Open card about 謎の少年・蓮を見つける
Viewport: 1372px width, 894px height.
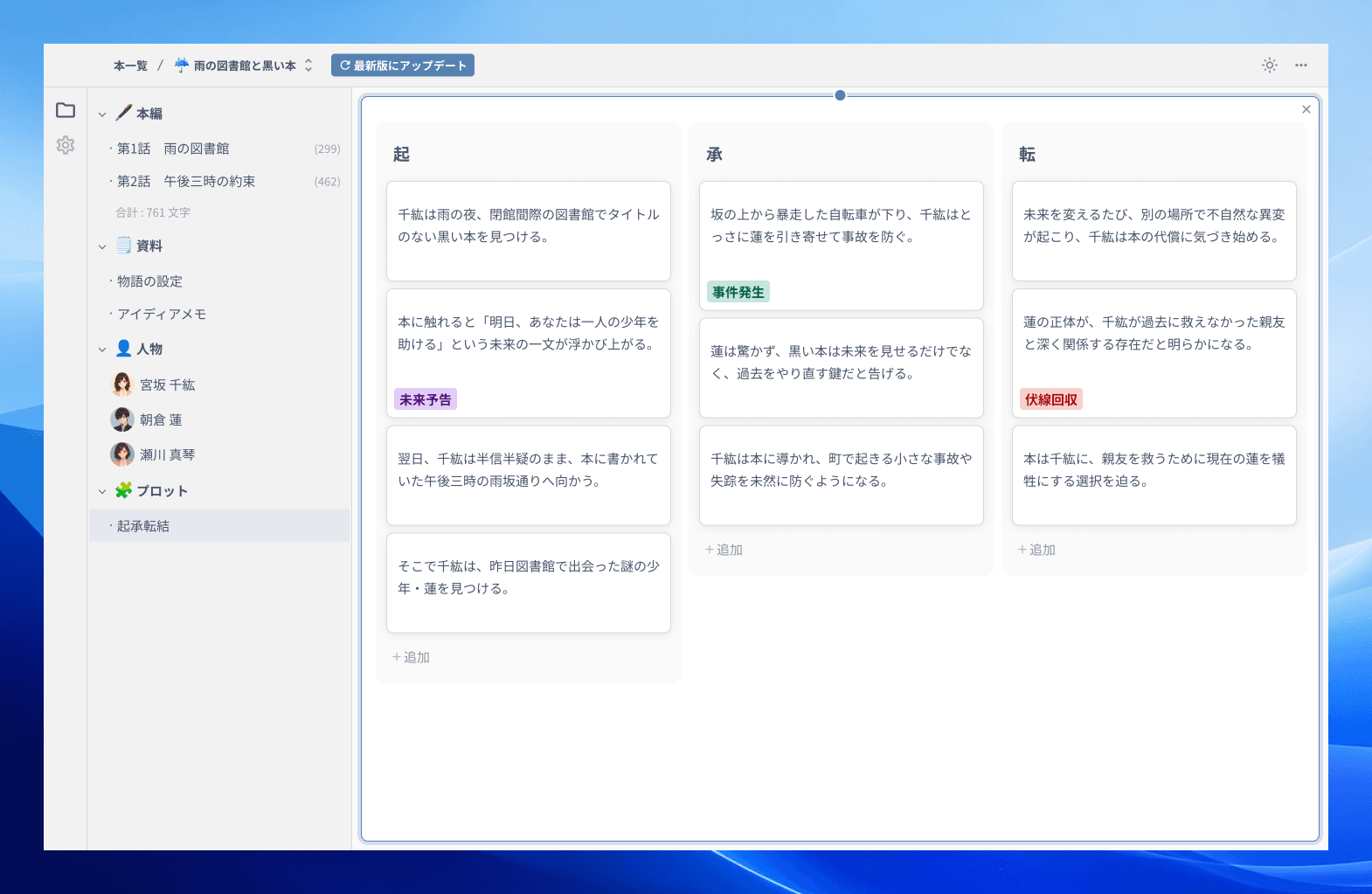coord(529,583)
